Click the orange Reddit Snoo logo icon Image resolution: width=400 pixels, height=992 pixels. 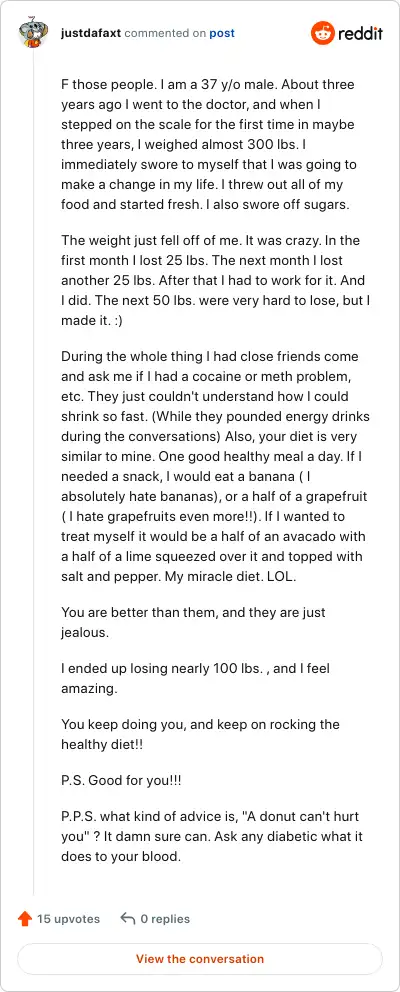coord(322,33)
